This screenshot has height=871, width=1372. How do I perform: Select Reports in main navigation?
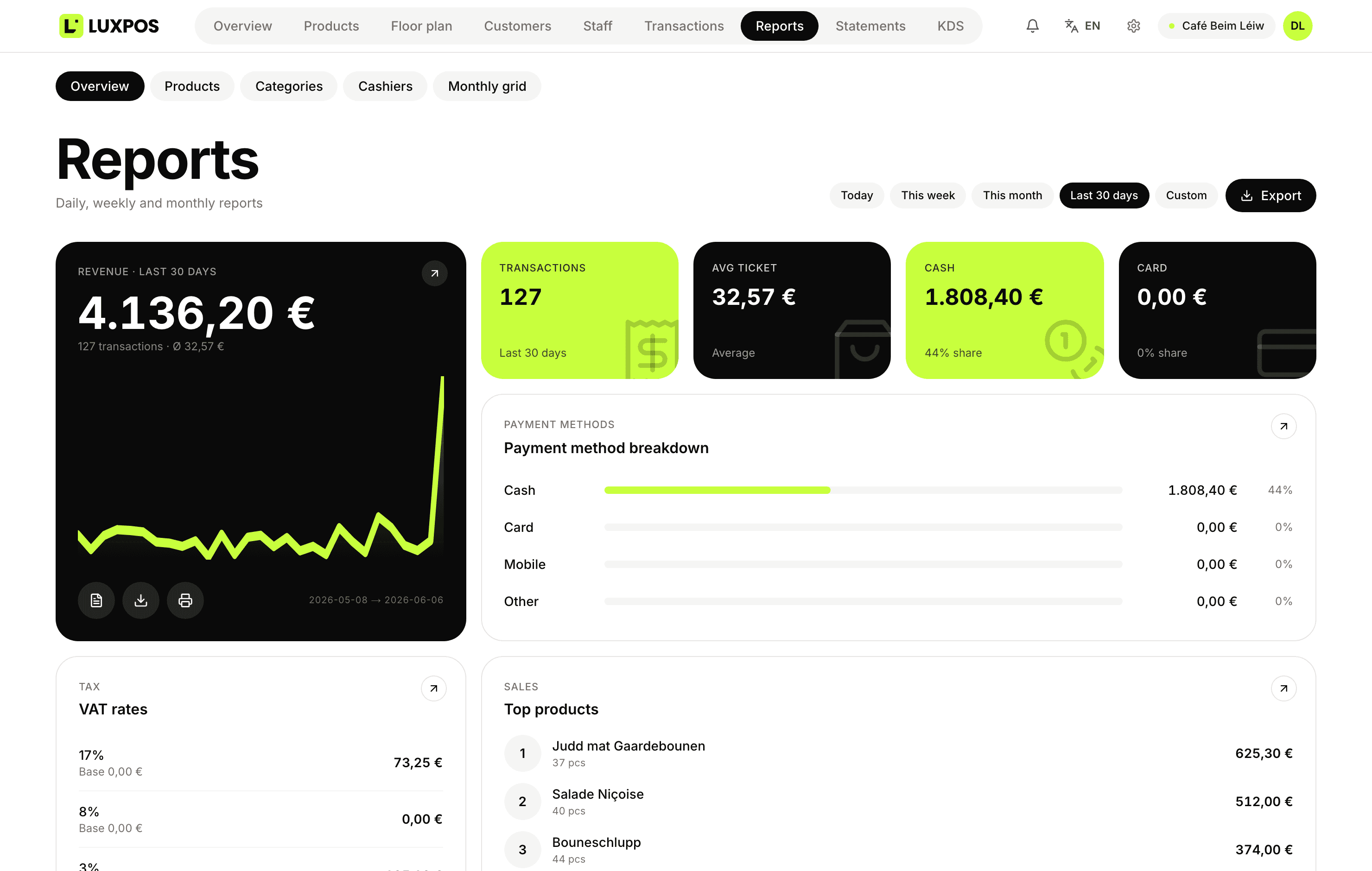point(779,25)
